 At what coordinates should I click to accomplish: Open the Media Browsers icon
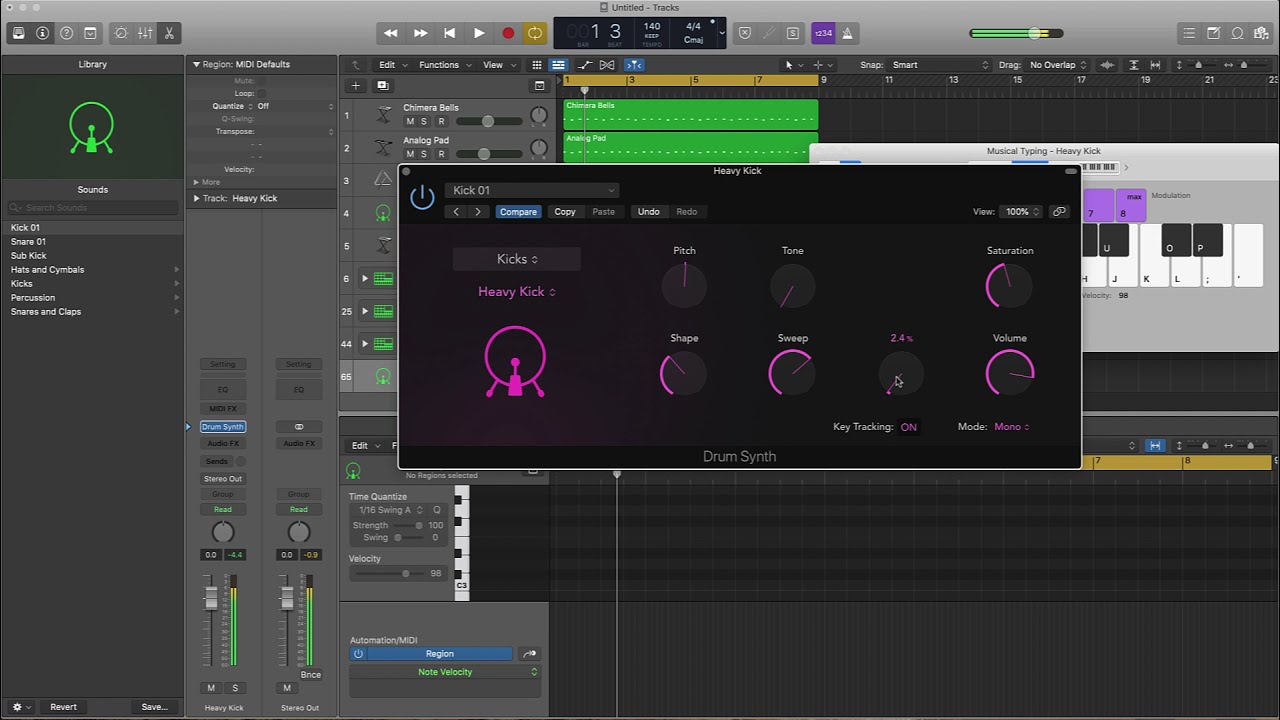(x=1261, y=33)
